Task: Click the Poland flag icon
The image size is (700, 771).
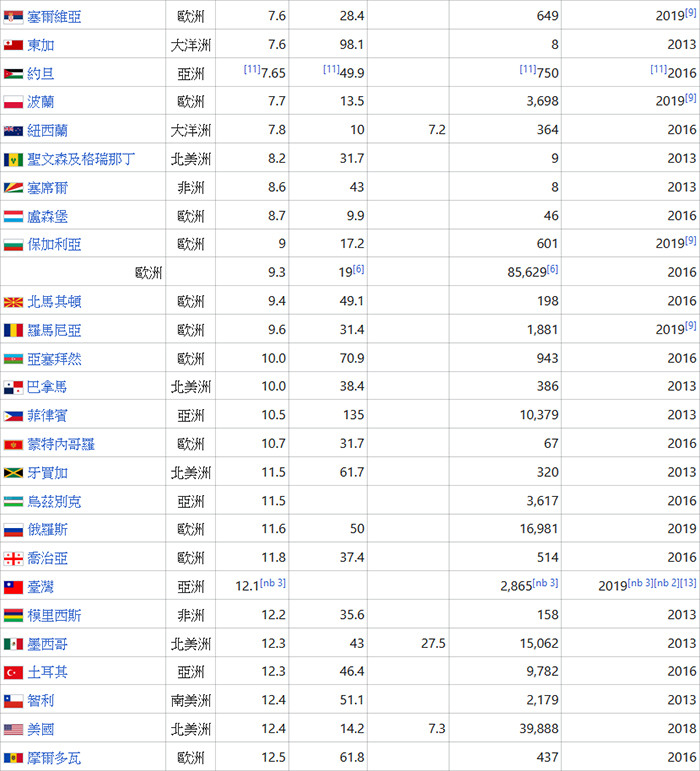Action: (x=13, y=102)
